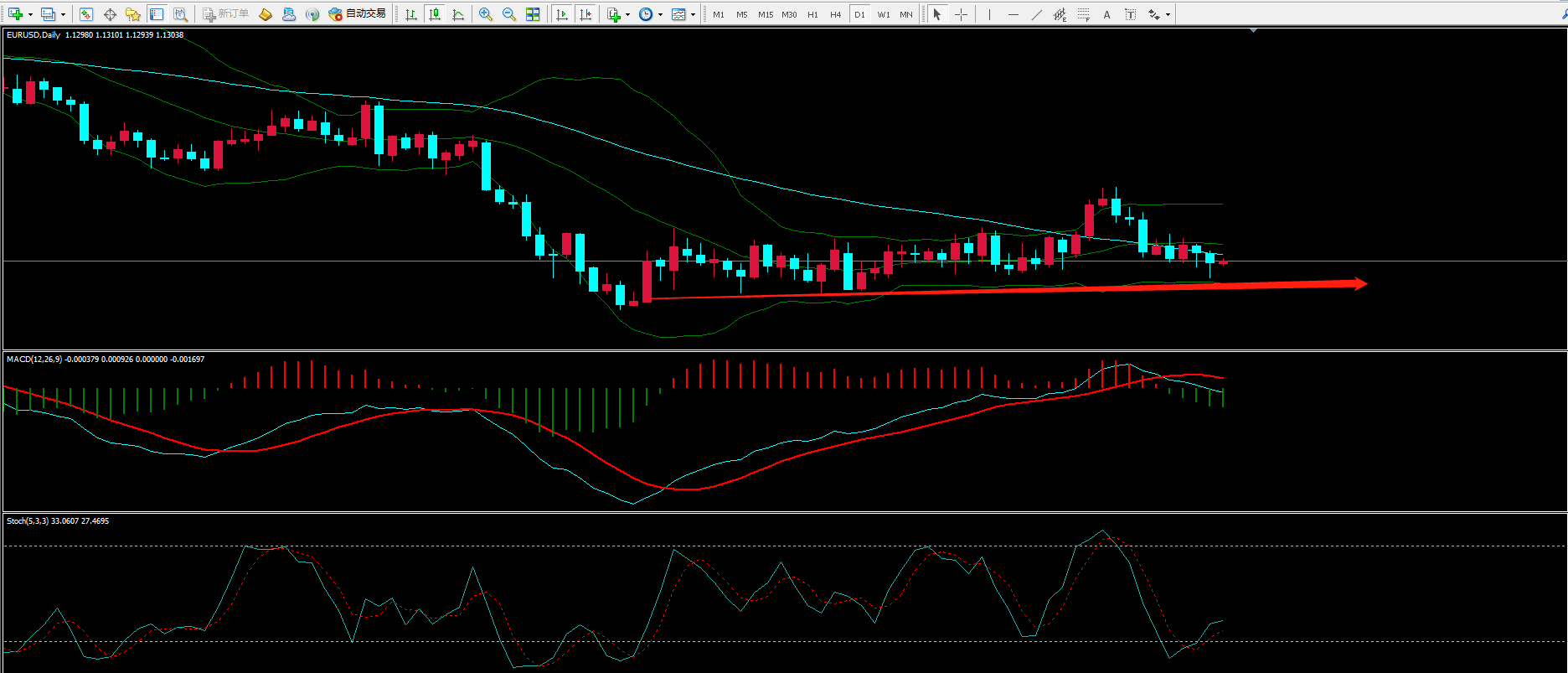Screen dimensions: 1568x673
Task: Click the New Order (新订单) button
Action: tap(225, 14)
